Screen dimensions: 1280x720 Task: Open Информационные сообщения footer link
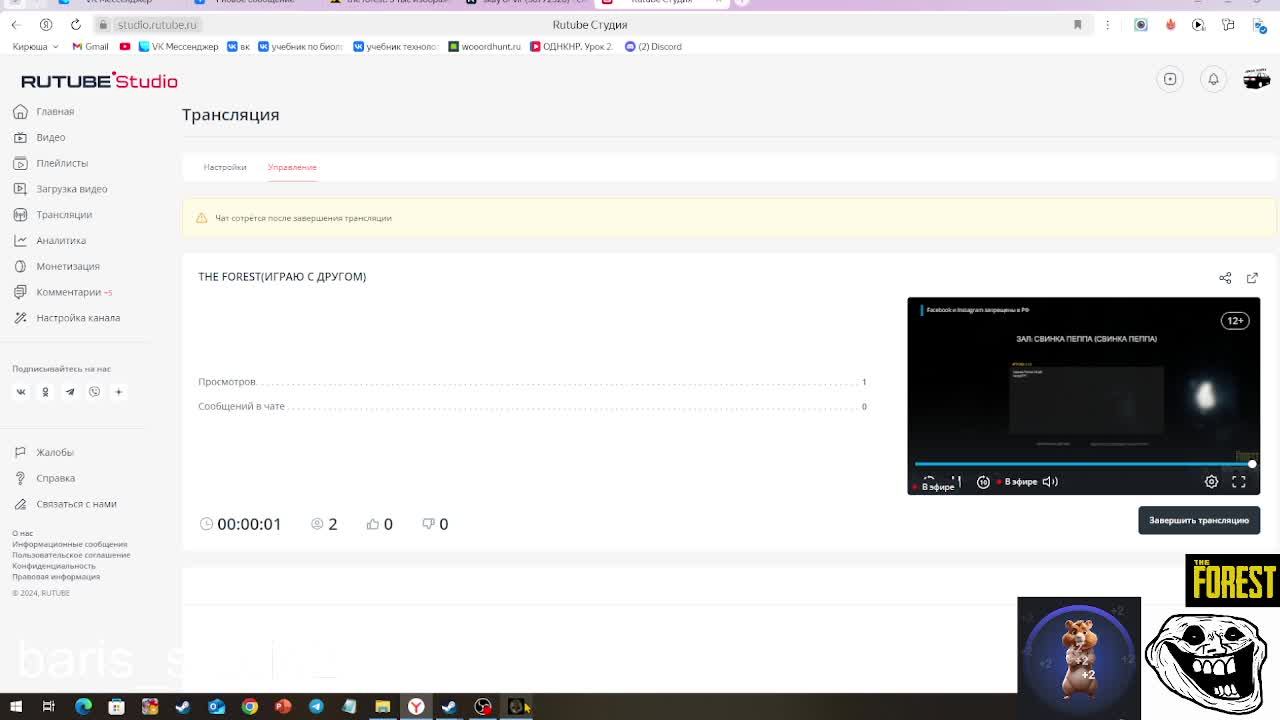(x=70, y=544)
